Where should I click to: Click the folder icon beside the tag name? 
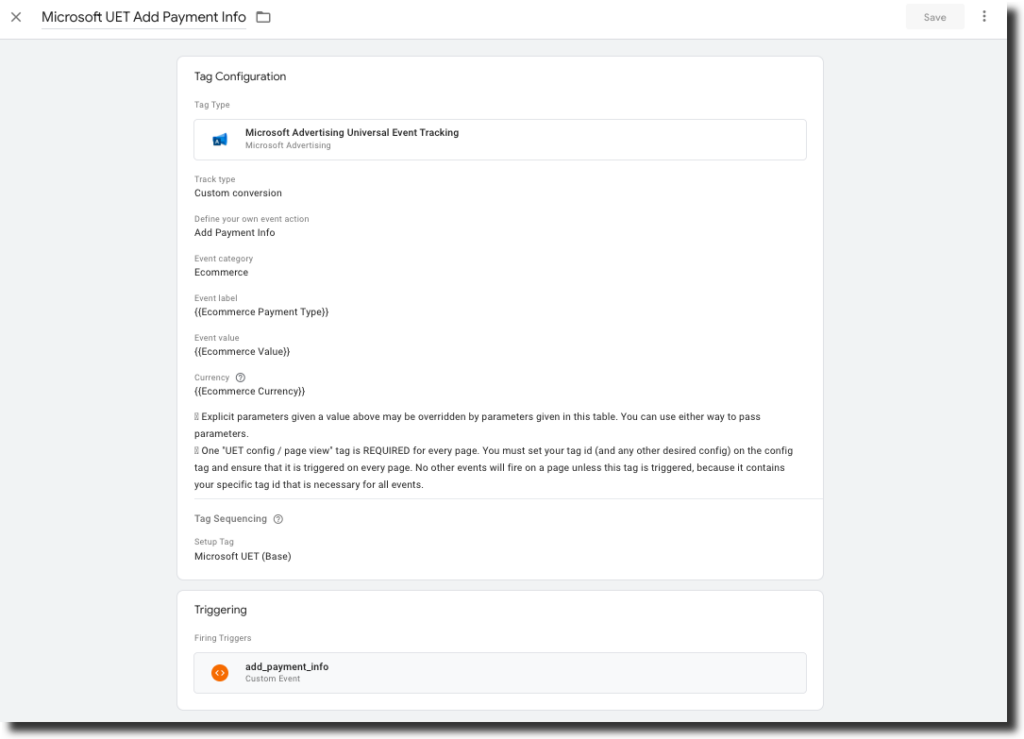click(x=263, y=17)
